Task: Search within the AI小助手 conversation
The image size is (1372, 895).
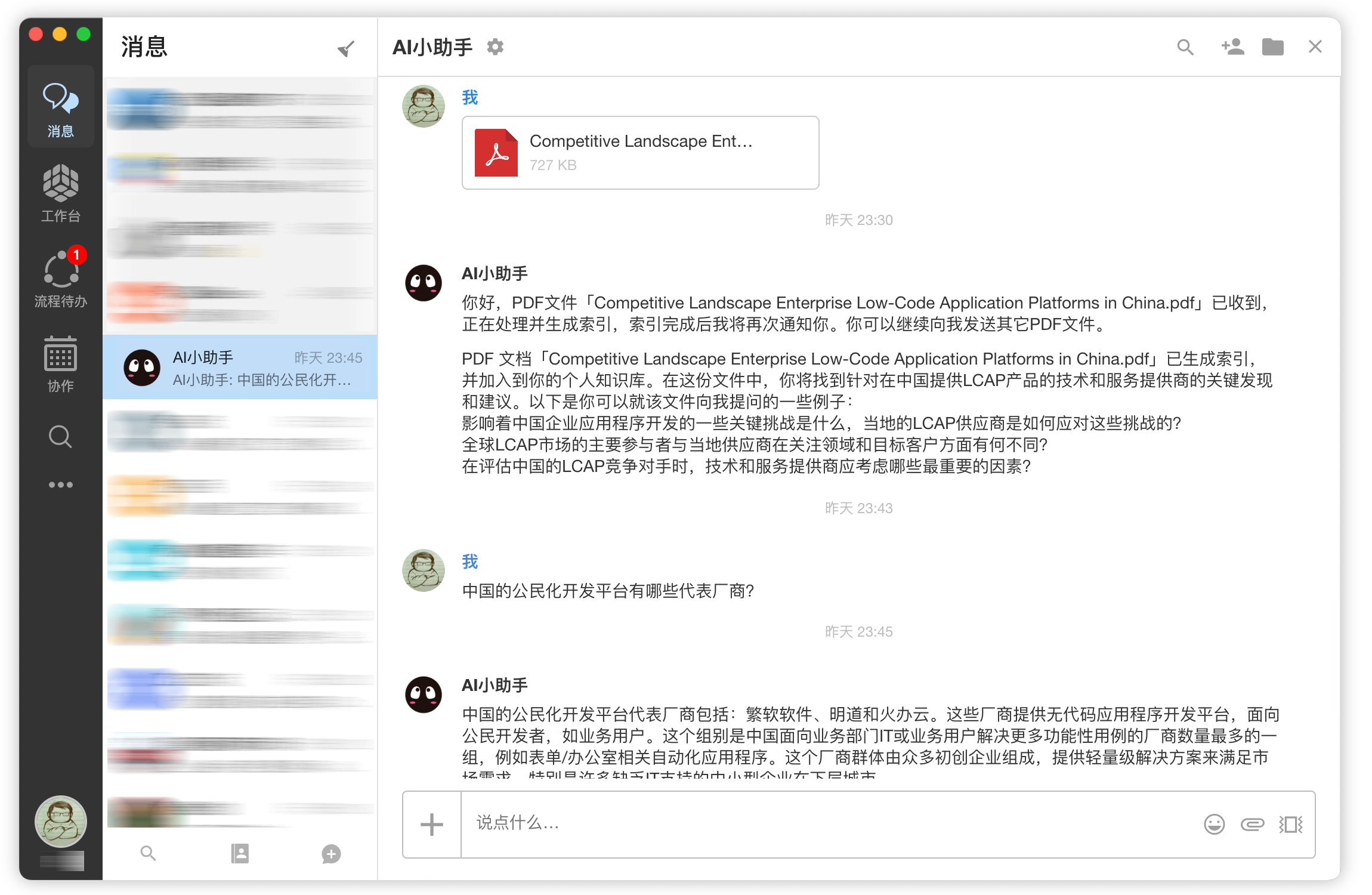Action: coord(1185,47)
